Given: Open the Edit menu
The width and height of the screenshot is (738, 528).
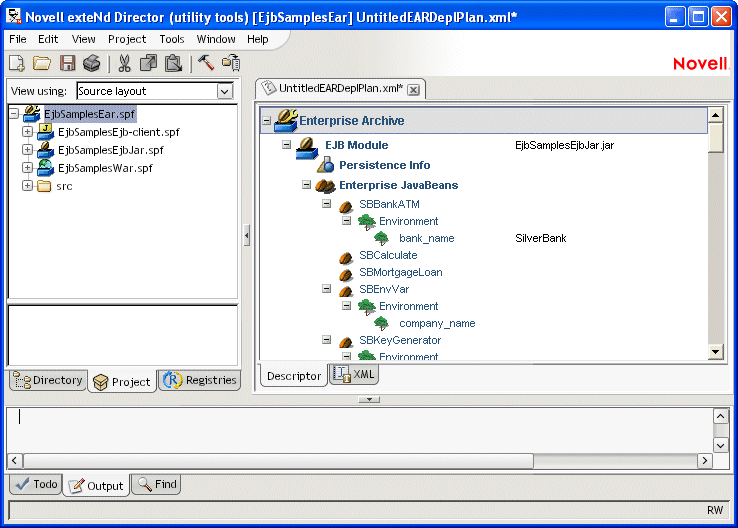Looking at the screenshot, I should click(x=48, y=39).
